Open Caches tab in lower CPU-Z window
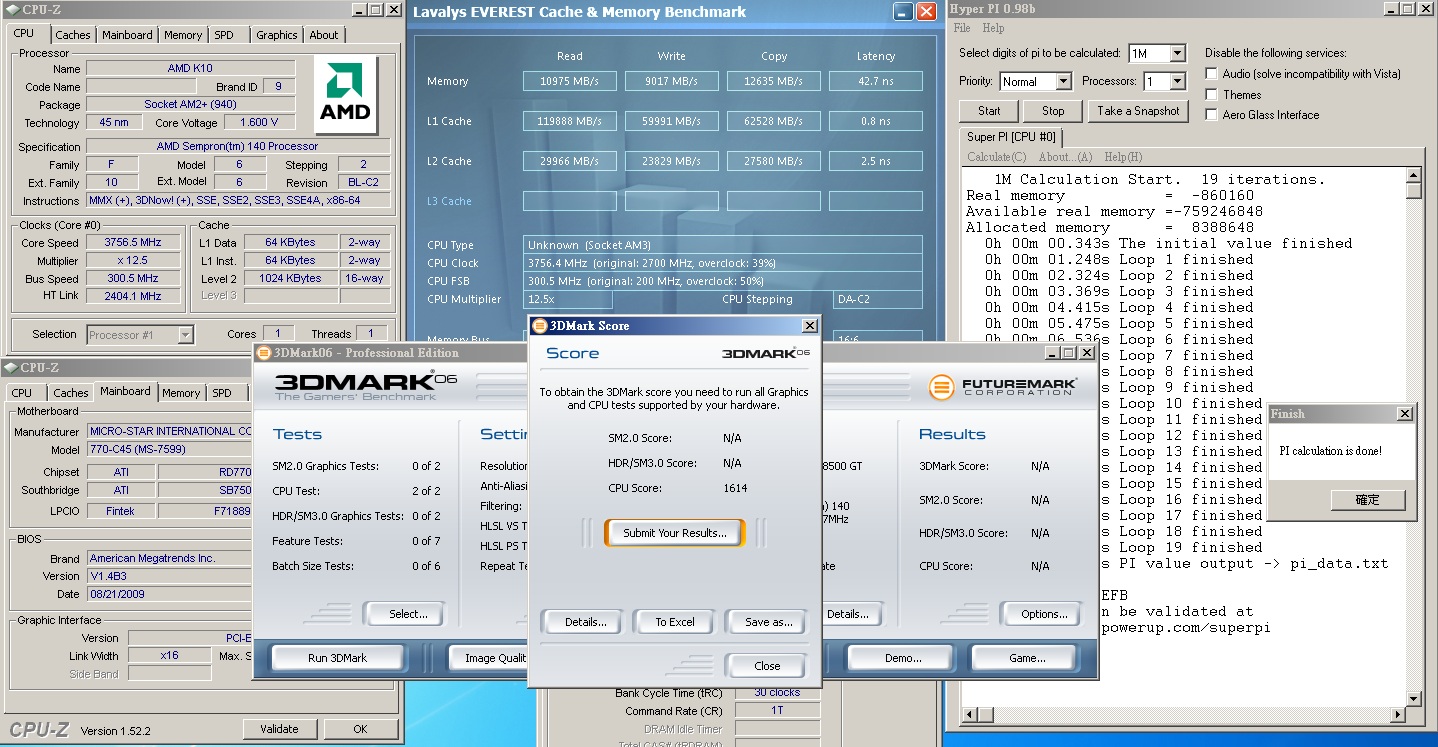The width and height of the screenshot is (1438, 747). coord(70,393)
